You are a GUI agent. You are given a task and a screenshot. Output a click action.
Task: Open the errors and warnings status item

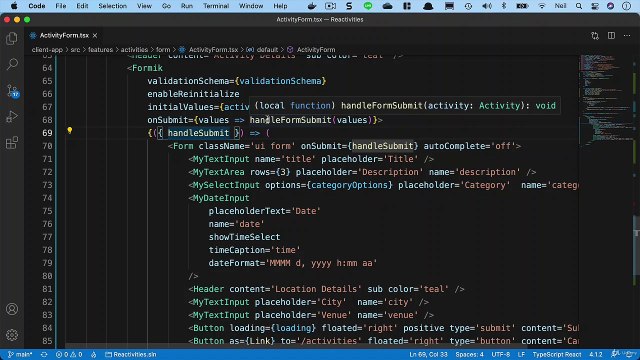(x=69, y=354)
